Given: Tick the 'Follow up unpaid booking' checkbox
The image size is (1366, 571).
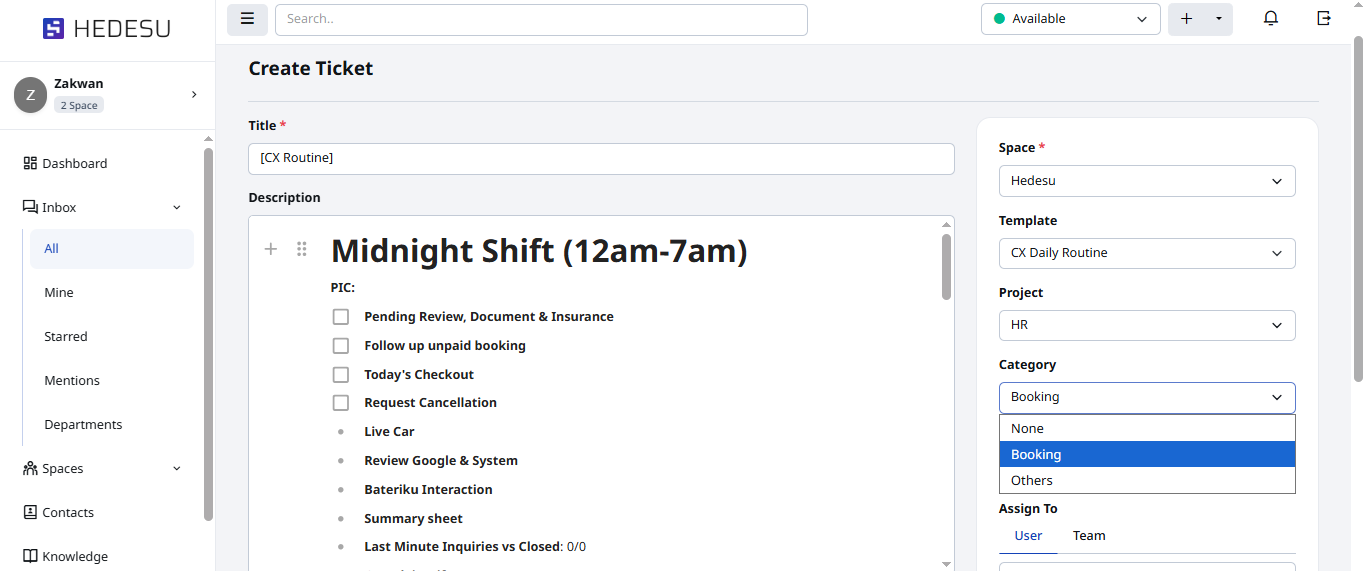Looking at the screenshot, I should coord(341,346).
